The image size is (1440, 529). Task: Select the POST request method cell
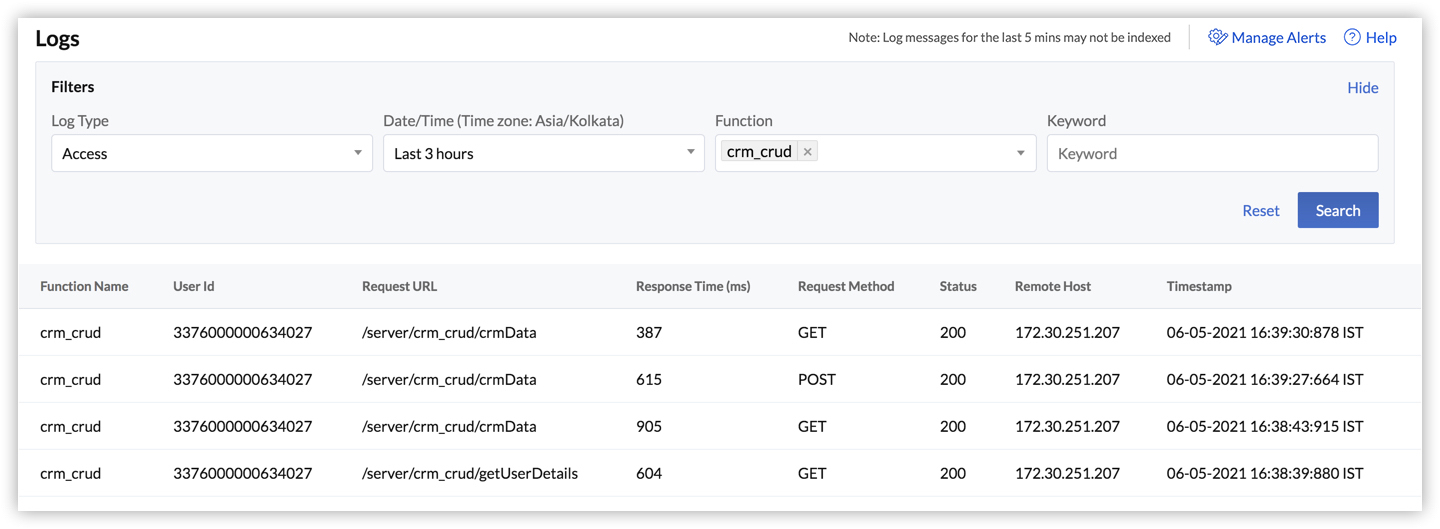(x=817, y=379)
